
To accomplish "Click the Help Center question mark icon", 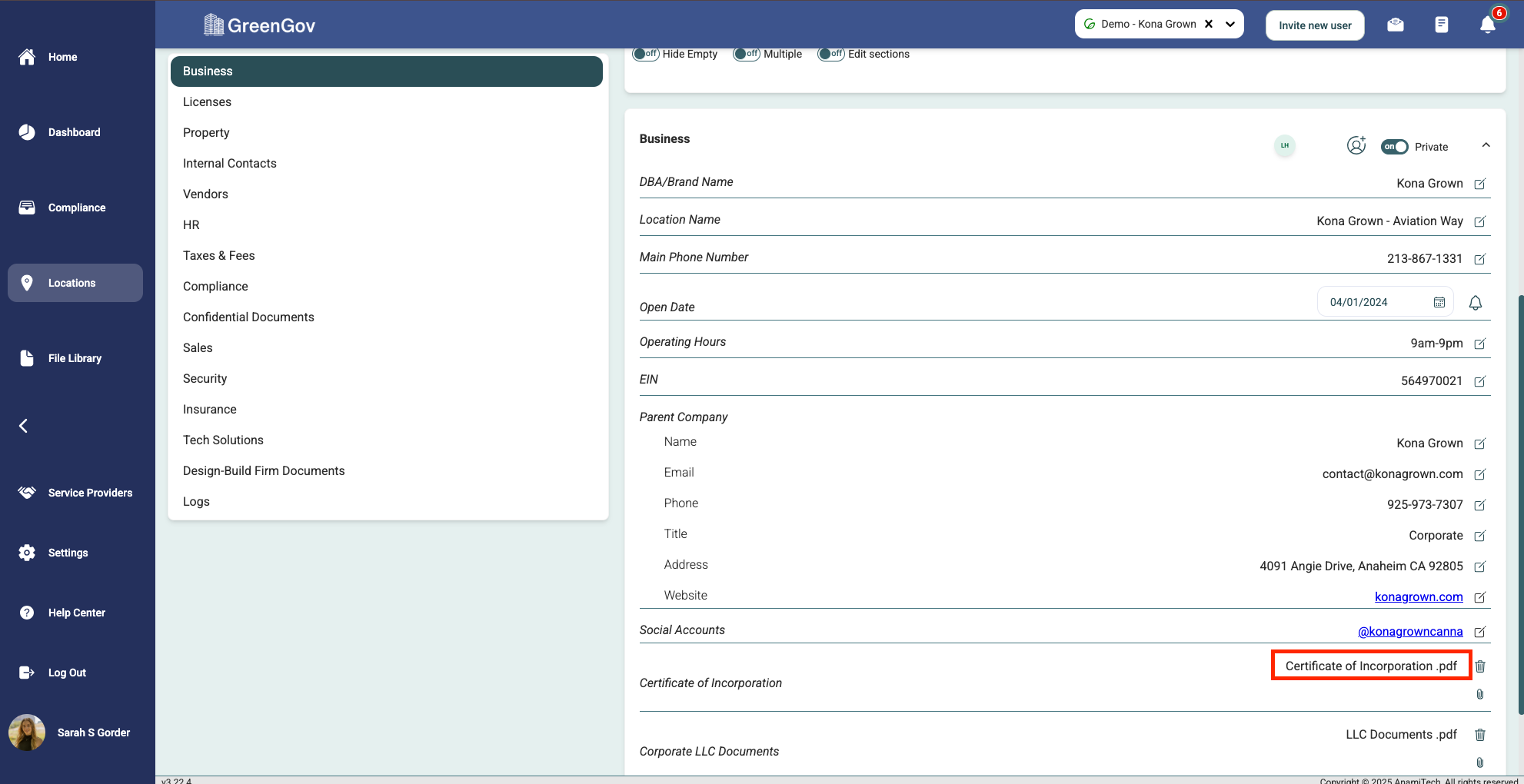I will (27, 613).
